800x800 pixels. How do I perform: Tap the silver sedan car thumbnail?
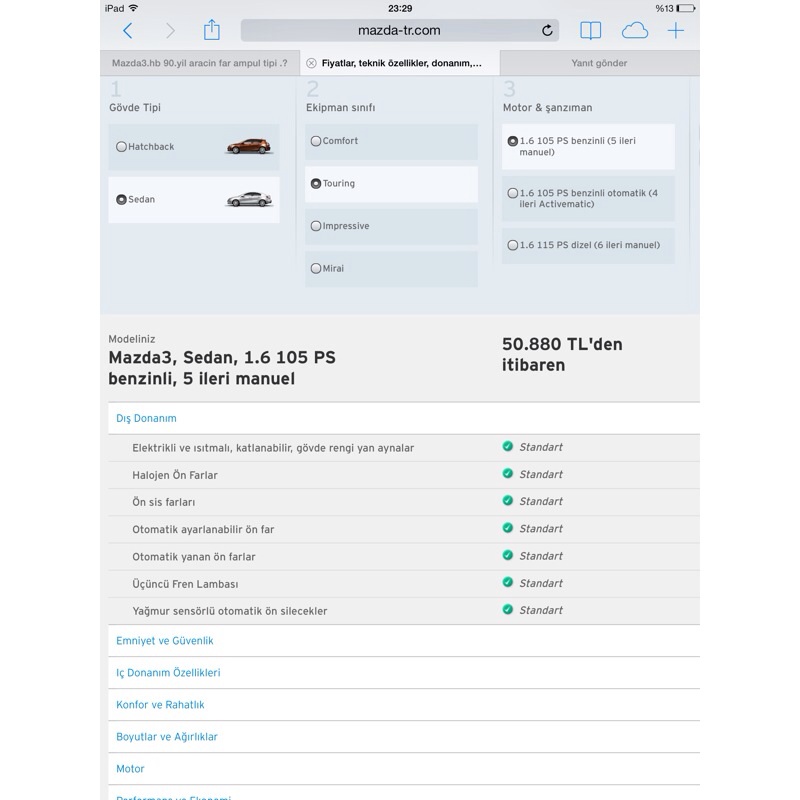pos(249,199)
